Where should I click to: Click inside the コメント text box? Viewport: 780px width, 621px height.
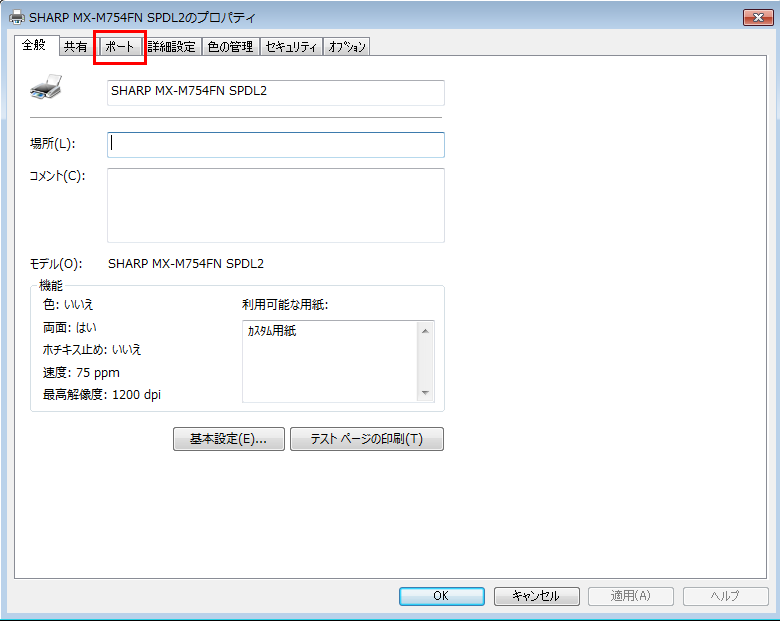(275, 205)
